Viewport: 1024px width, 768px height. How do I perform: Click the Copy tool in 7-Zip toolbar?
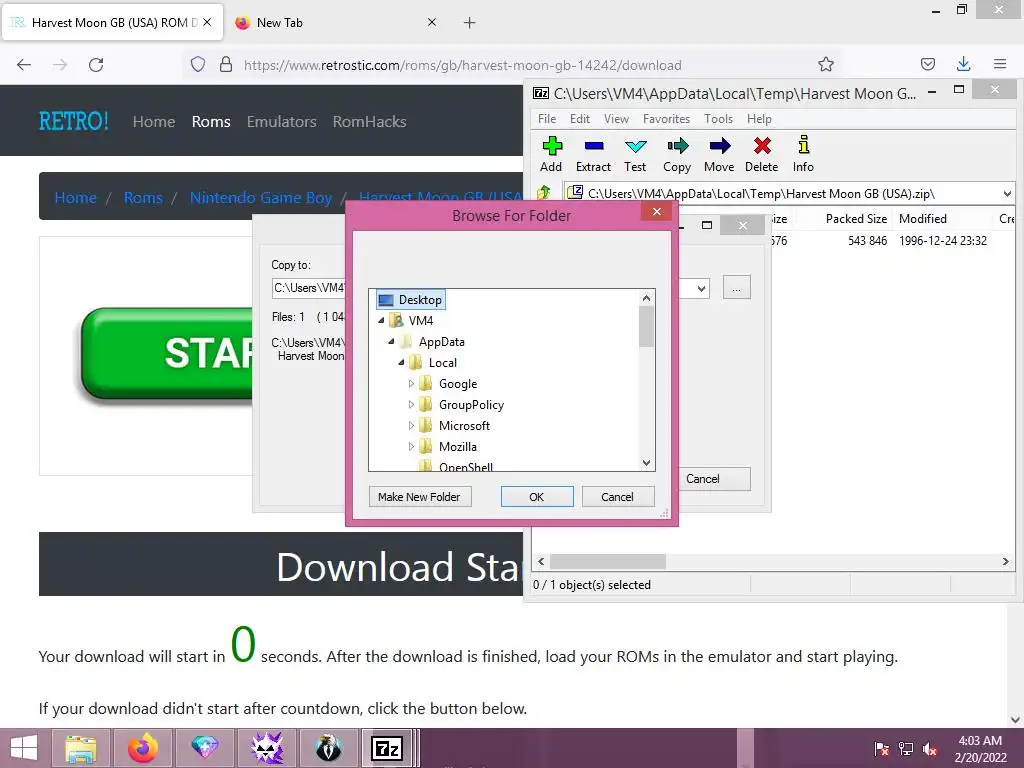tap(677, 154)
